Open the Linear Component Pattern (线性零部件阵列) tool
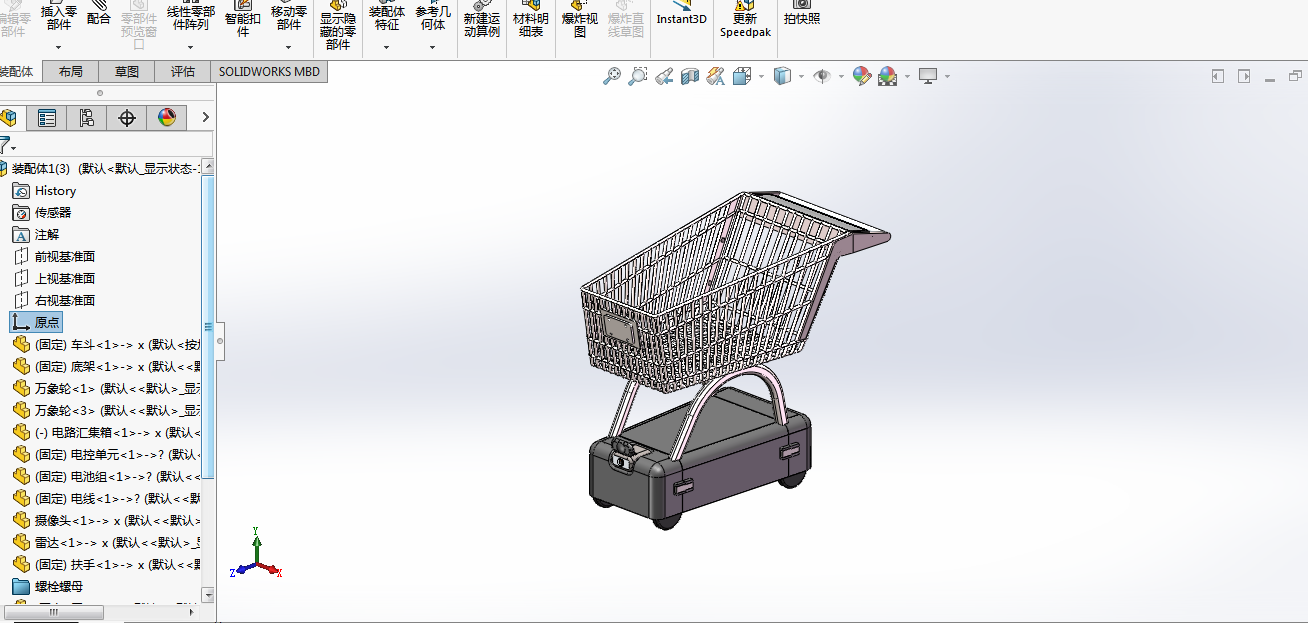This screenshot has height=623, width=1308. tap(190, 18)
